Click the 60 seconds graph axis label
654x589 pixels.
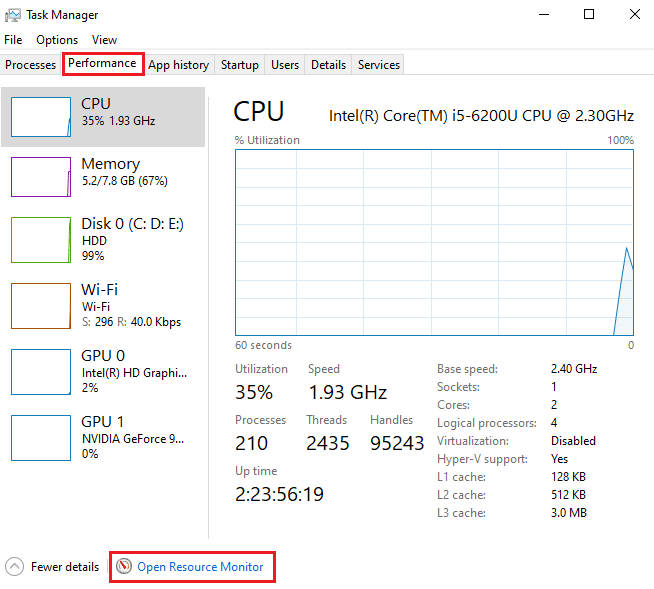click(263, 345)
